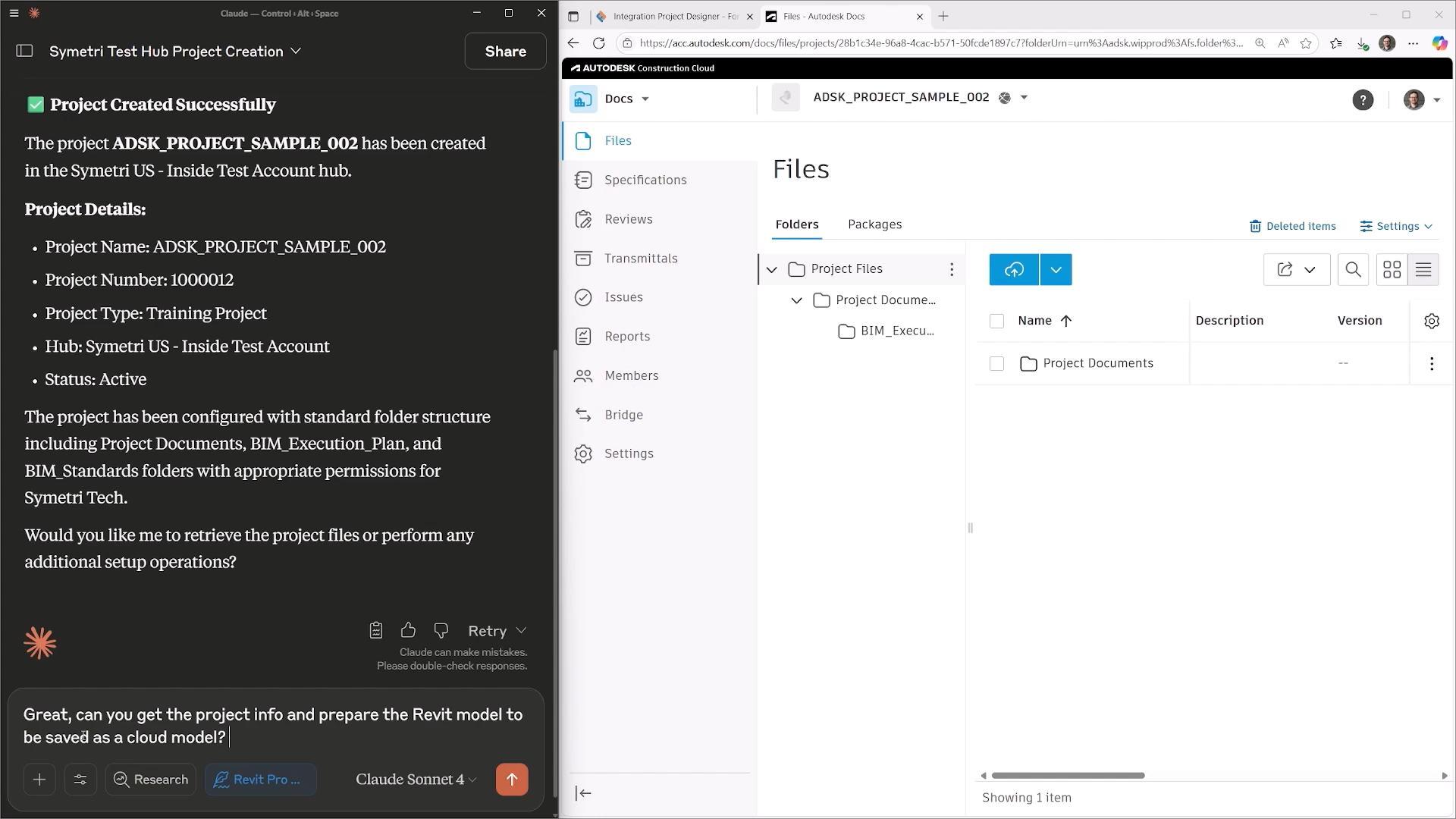1456x819 pixels.
Task: Collapse the Project Files tree node
Action: point(771,269)
